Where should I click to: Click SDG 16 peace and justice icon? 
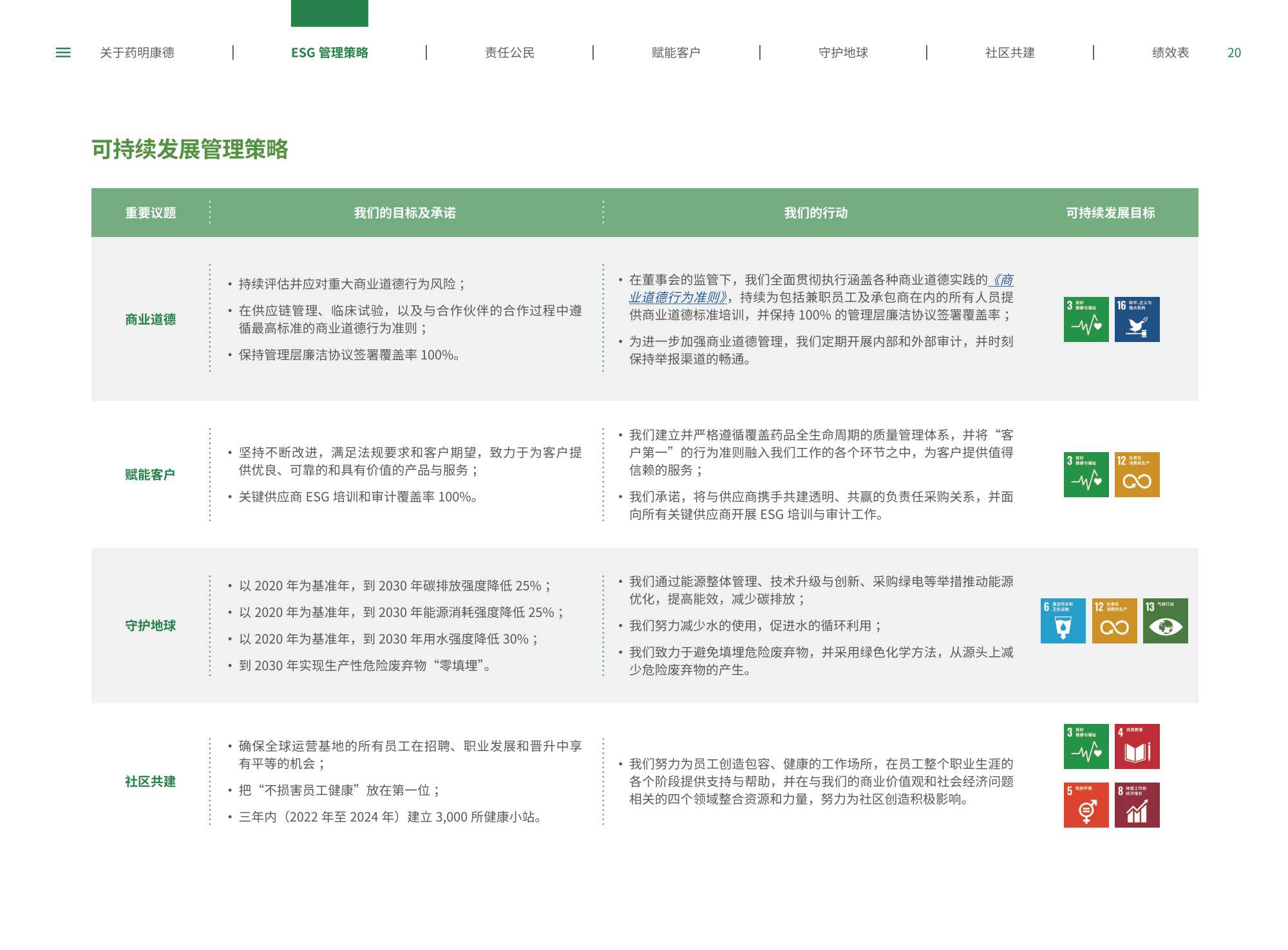1137,319
